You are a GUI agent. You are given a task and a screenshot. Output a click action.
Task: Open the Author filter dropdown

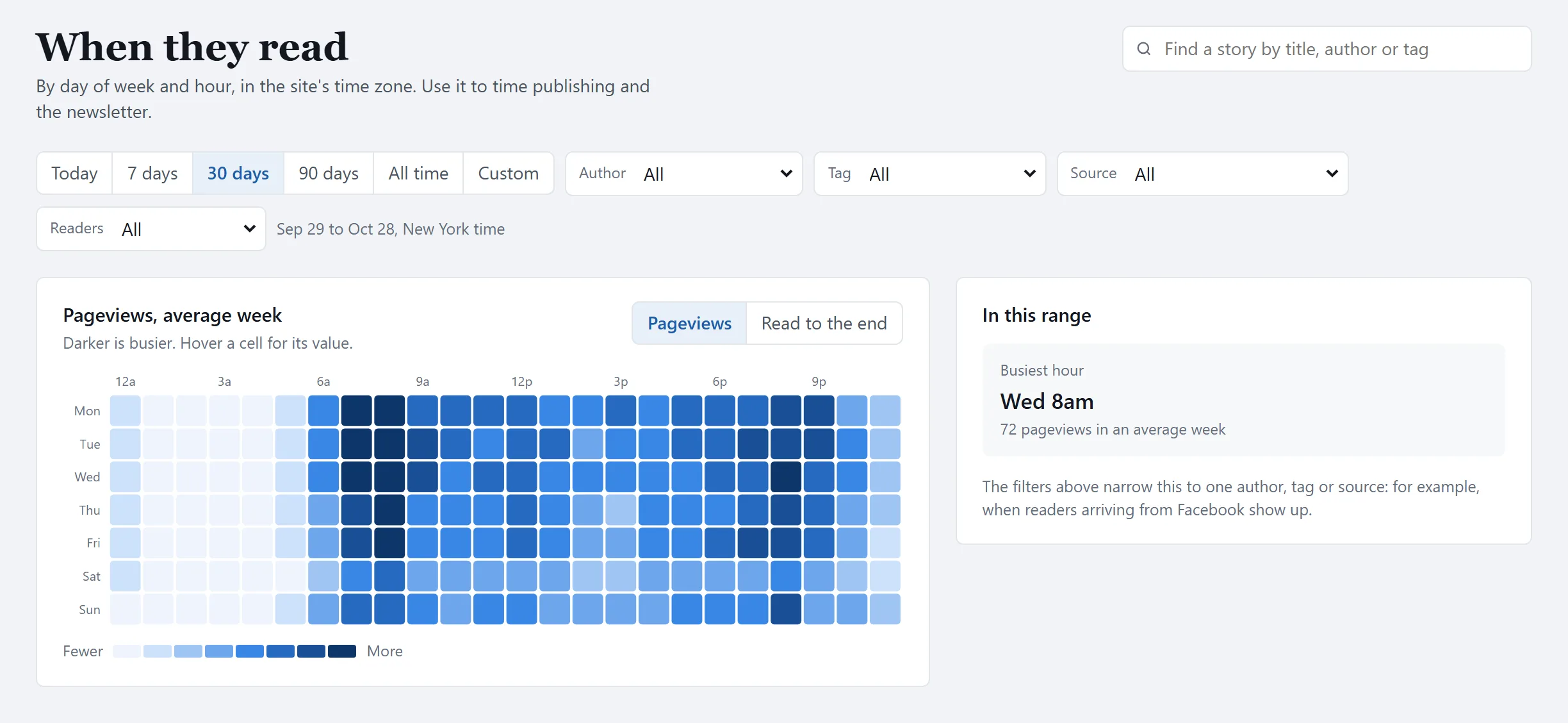pos(684,174)
